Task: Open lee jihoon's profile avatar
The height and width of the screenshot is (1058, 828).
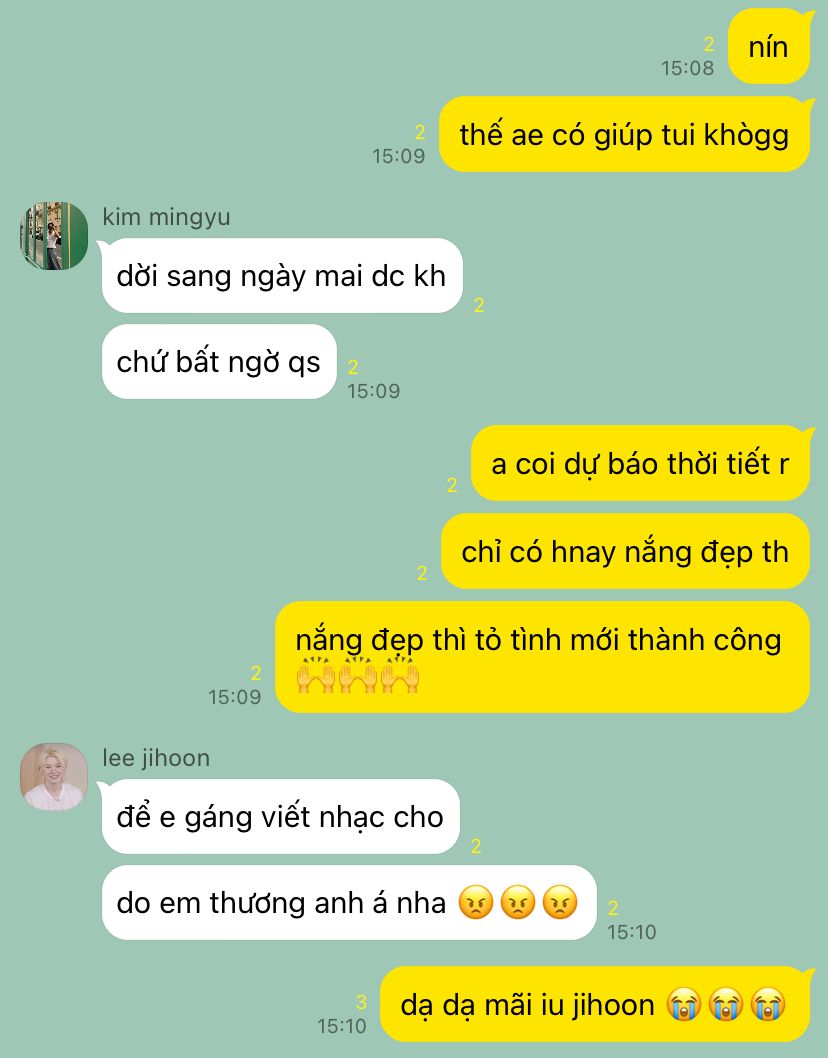Action: tap(54, 777)
